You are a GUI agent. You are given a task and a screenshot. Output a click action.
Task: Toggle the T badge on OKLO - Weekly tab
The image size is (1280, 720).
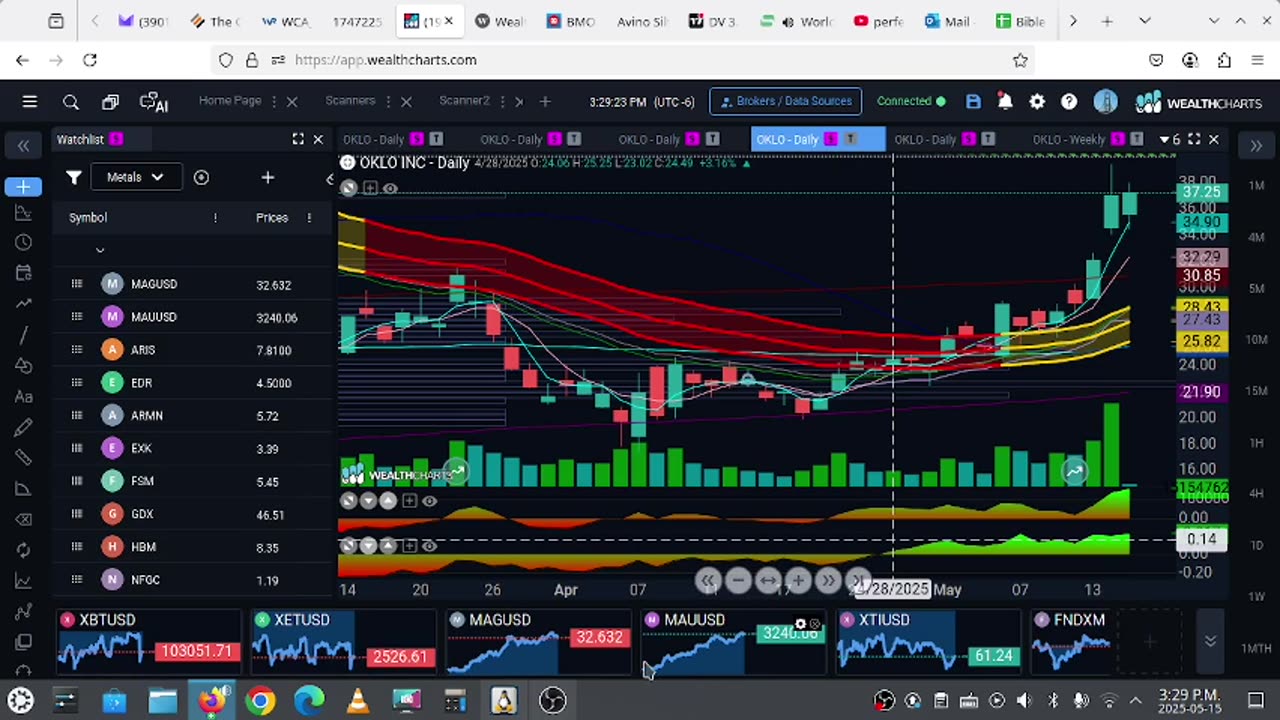(x=1137, y=139)
